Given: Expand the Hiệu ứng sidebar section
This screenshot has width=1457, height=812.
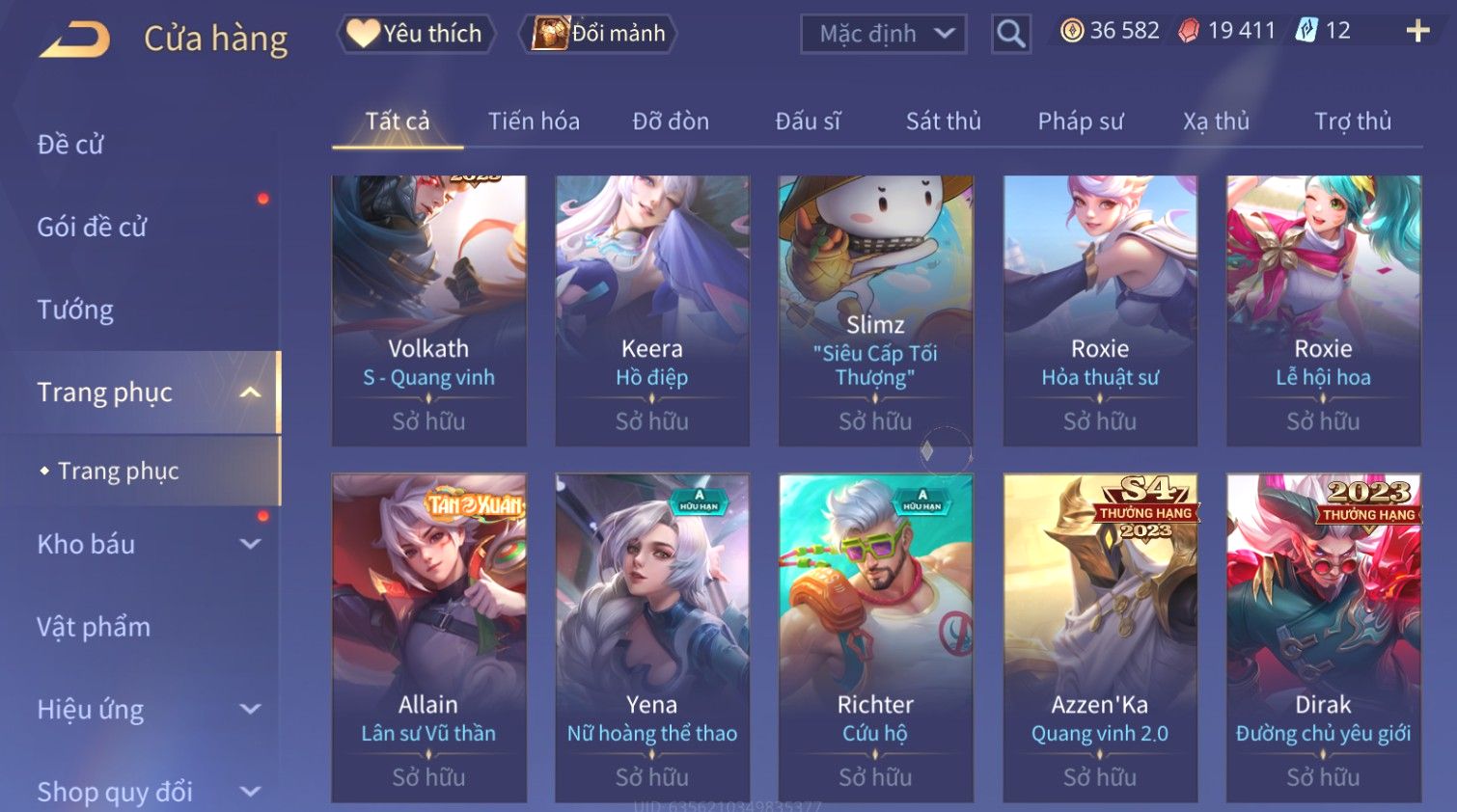Looking at the screenshot, I should point(250,710).
